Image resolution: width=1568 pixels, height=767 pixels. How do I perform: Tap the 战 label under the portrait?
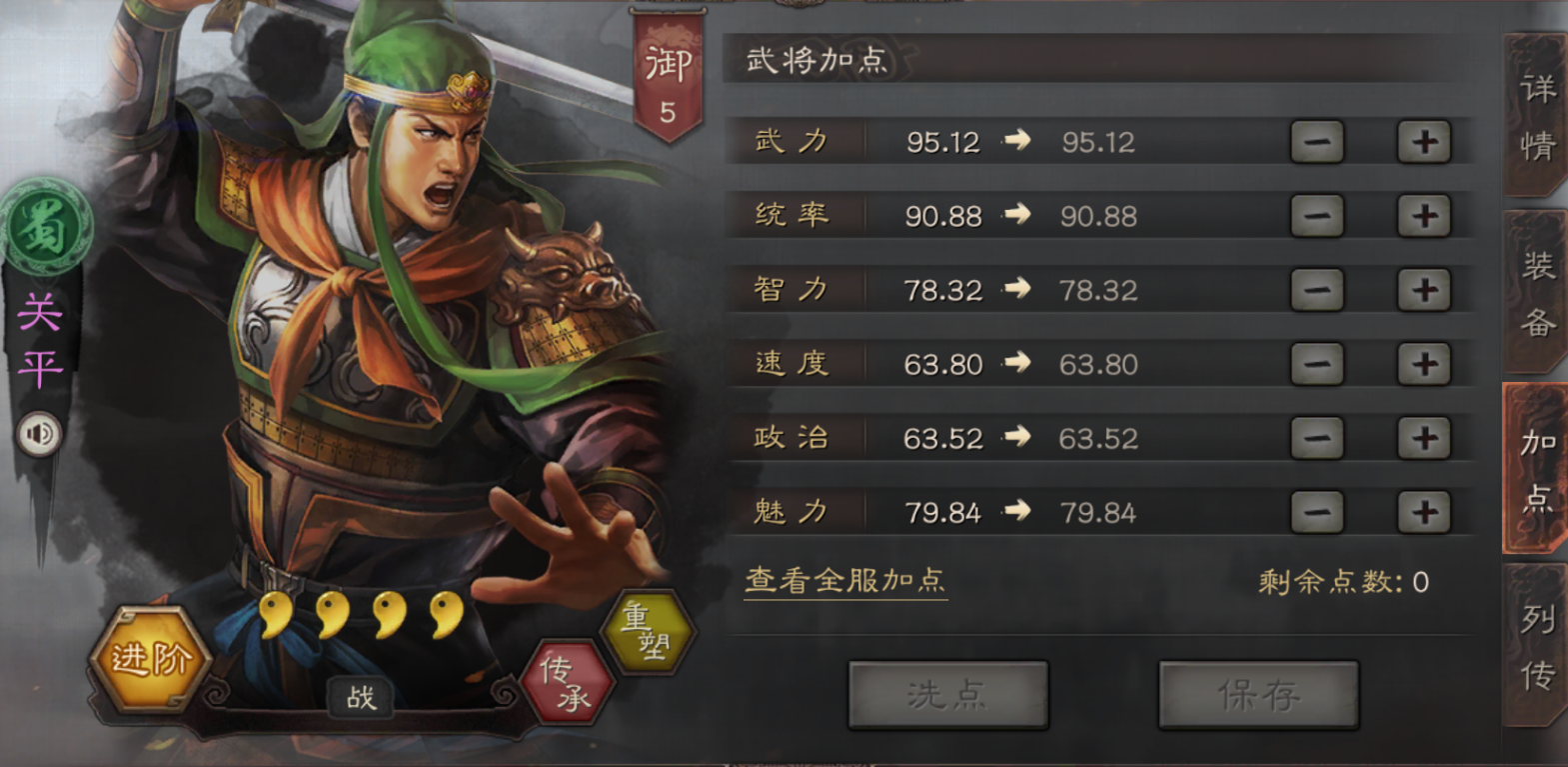(x=361, y=697)
